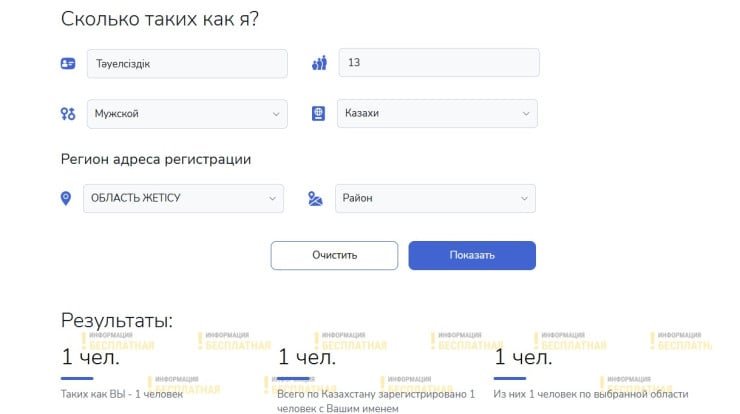Click the Регион адреса регистрации label

click(156, 159)
